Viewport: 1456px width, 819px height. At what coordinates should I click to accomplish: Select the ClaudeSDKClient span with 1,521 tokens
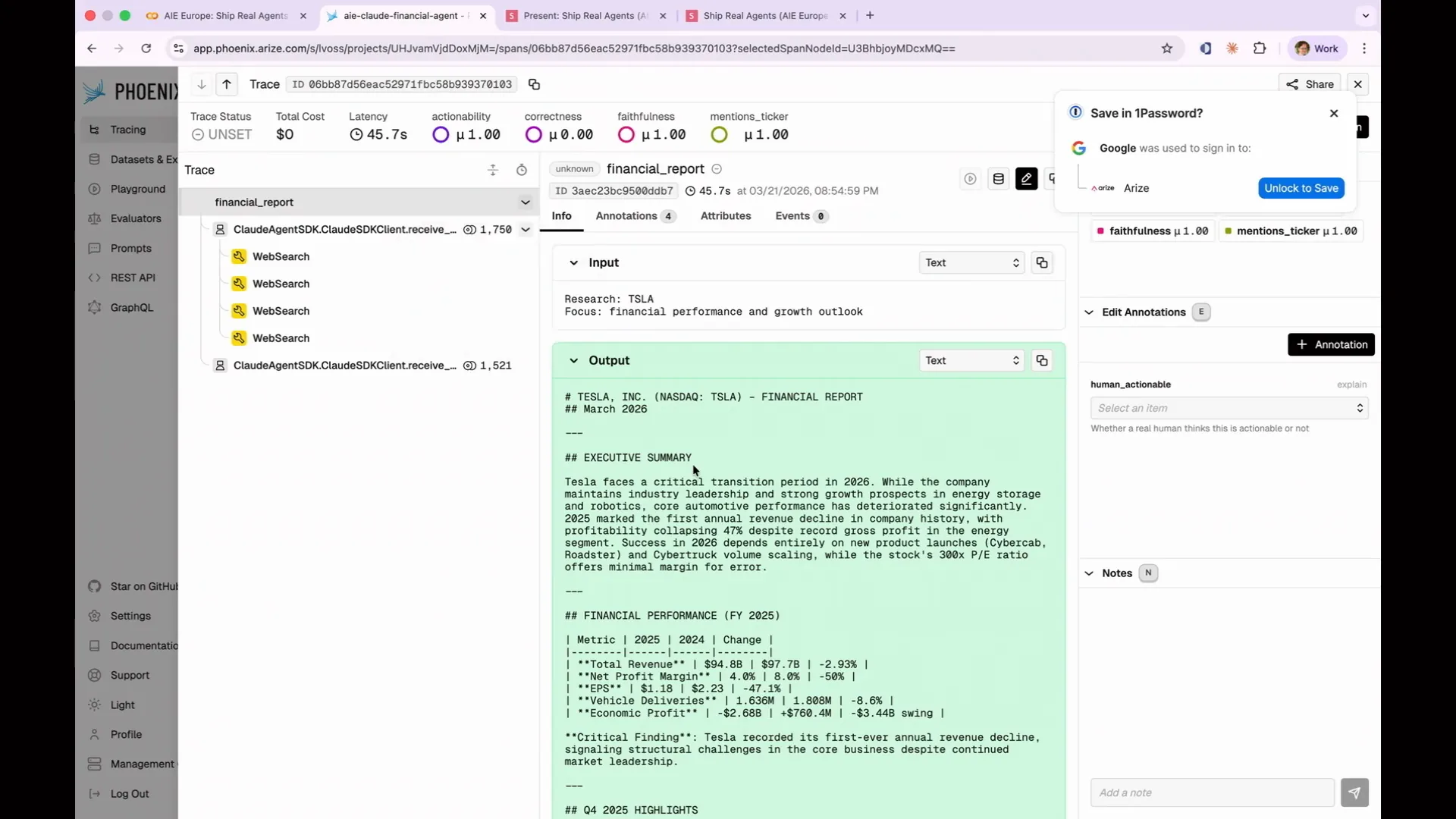(x=345, y=366)
